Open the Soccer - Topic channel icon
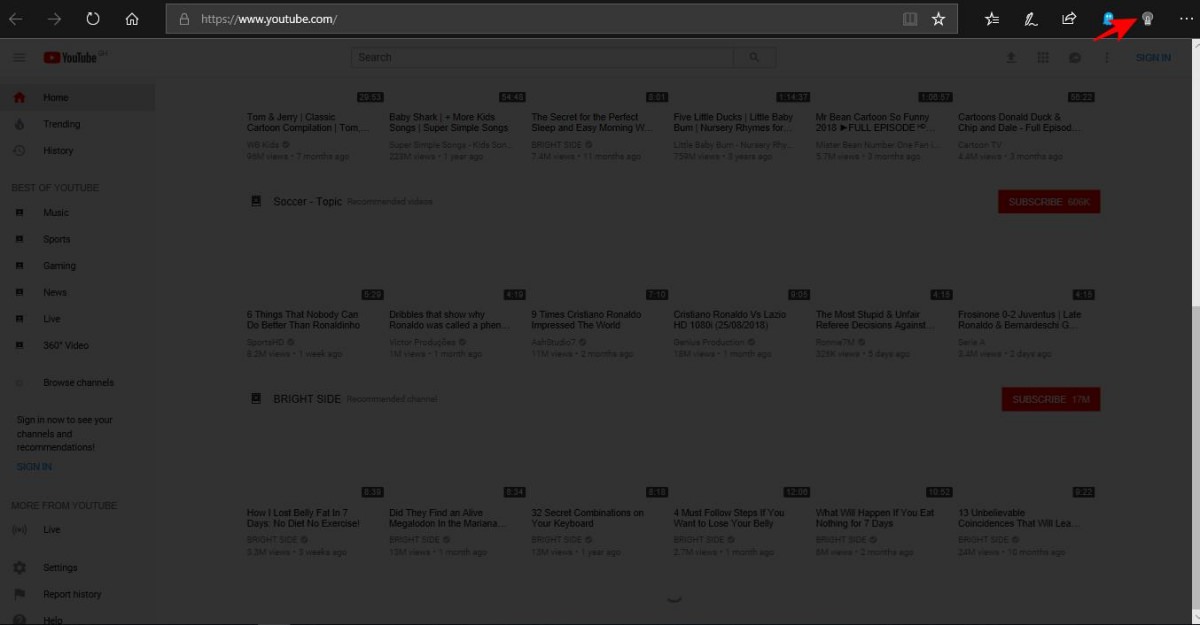This screenshot has height=625, width=1200. click(x=256, y=201)
